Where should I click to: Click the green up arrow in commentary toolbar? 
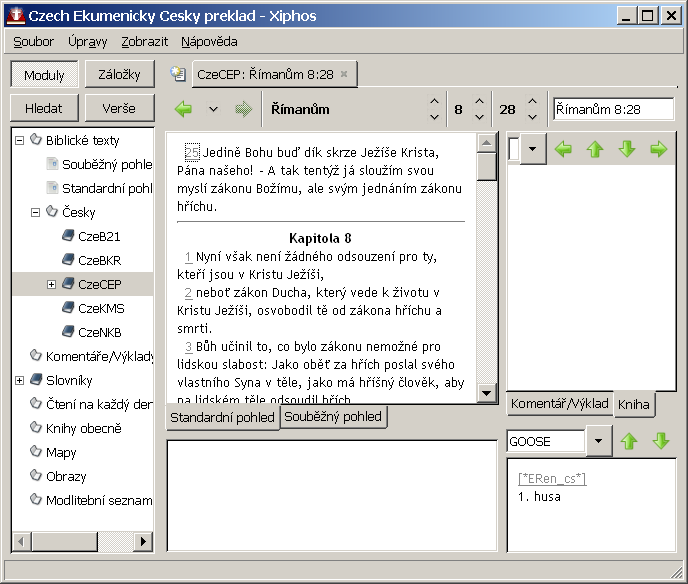(x=595, y=149)
